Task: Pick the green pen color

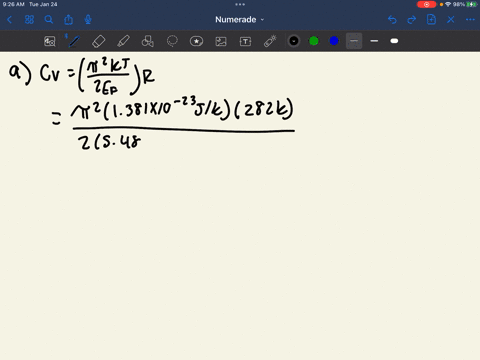Action: click(314, 41)
